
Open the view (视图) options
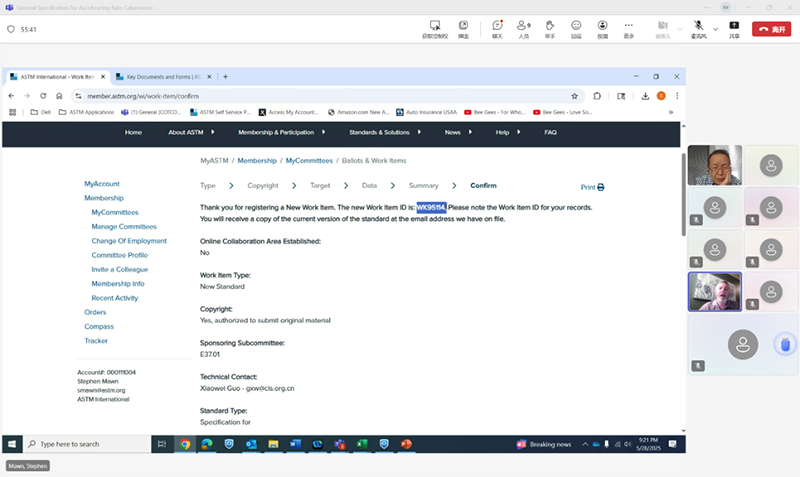click(x=602, y=27)
